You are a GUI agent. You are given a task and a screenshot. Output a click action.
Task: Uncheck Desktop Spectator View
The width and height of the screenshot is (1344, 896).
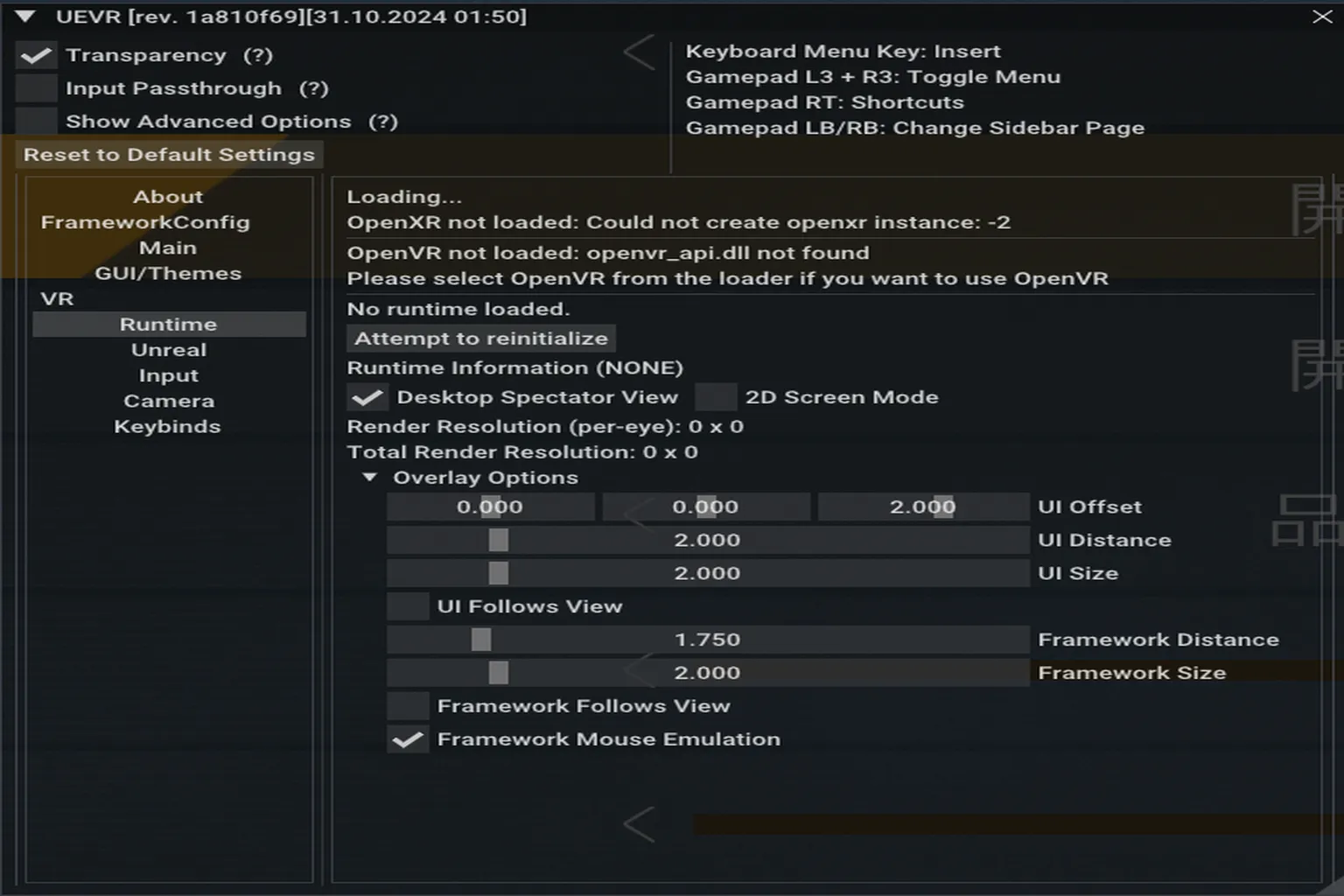pyautogui.click(x=367, y=397)
